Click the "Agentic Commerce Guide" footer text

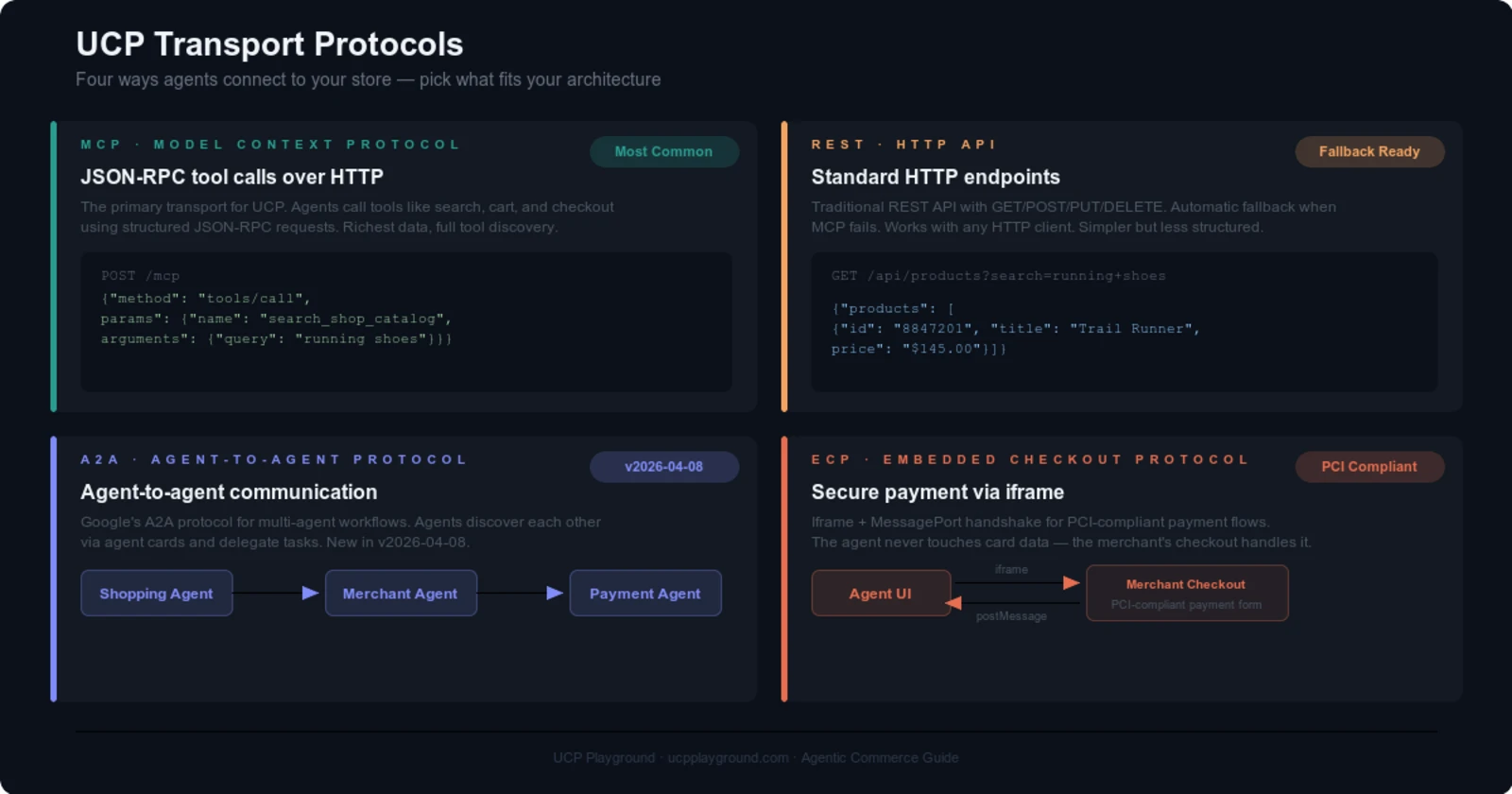point(880,757)
